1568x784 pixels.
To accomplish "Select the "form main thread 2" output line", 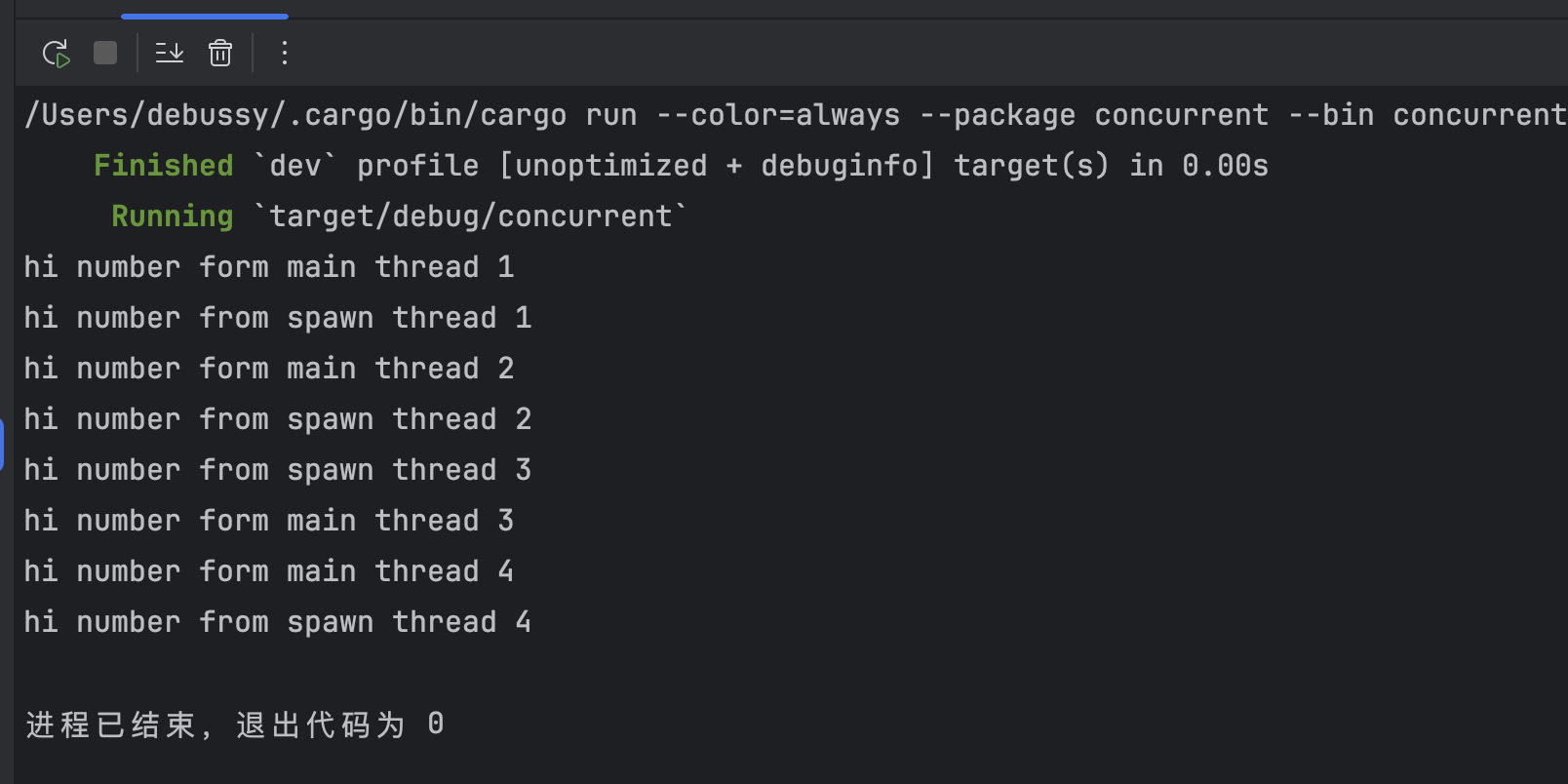I will pyautogui.click(x=268, y=369).
